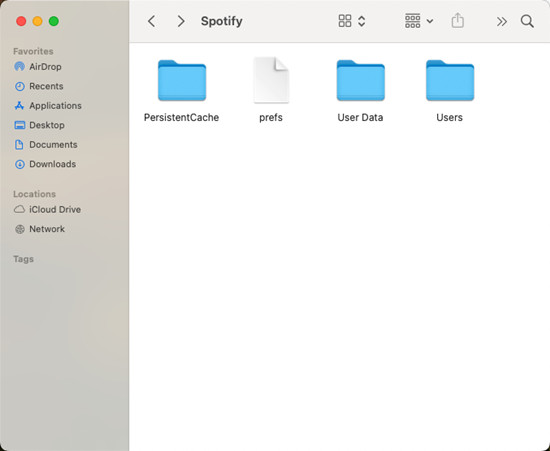Viewport: 550px width, 451px height.
Task: Open Applications in the sidebar
Action: (x=55, y=106)
